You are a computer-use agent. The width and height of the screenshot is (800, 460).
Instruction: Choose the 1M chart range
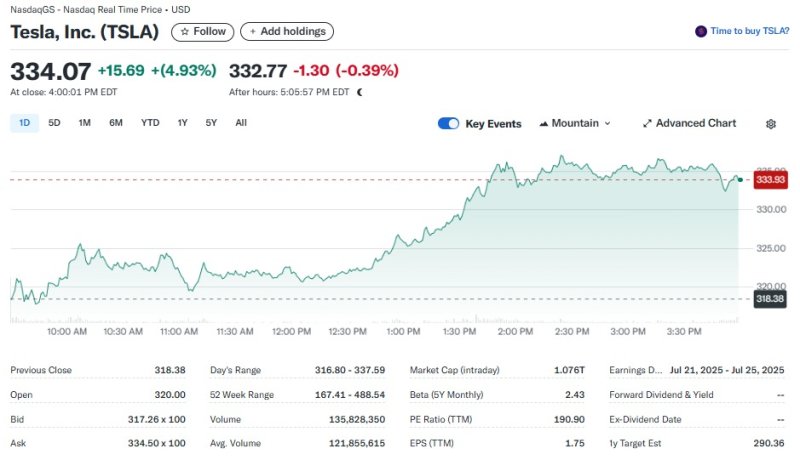(85, 123)
